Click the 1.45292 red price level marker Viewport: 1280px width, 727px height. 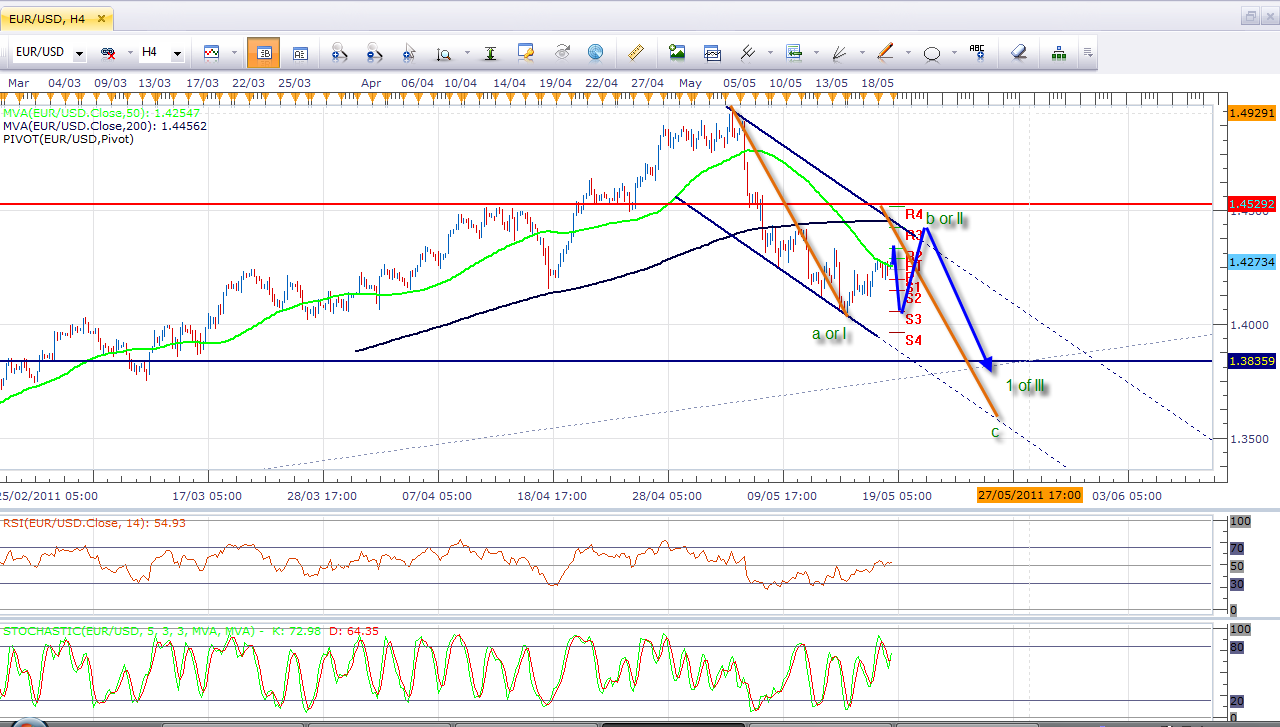(1250, 204)
